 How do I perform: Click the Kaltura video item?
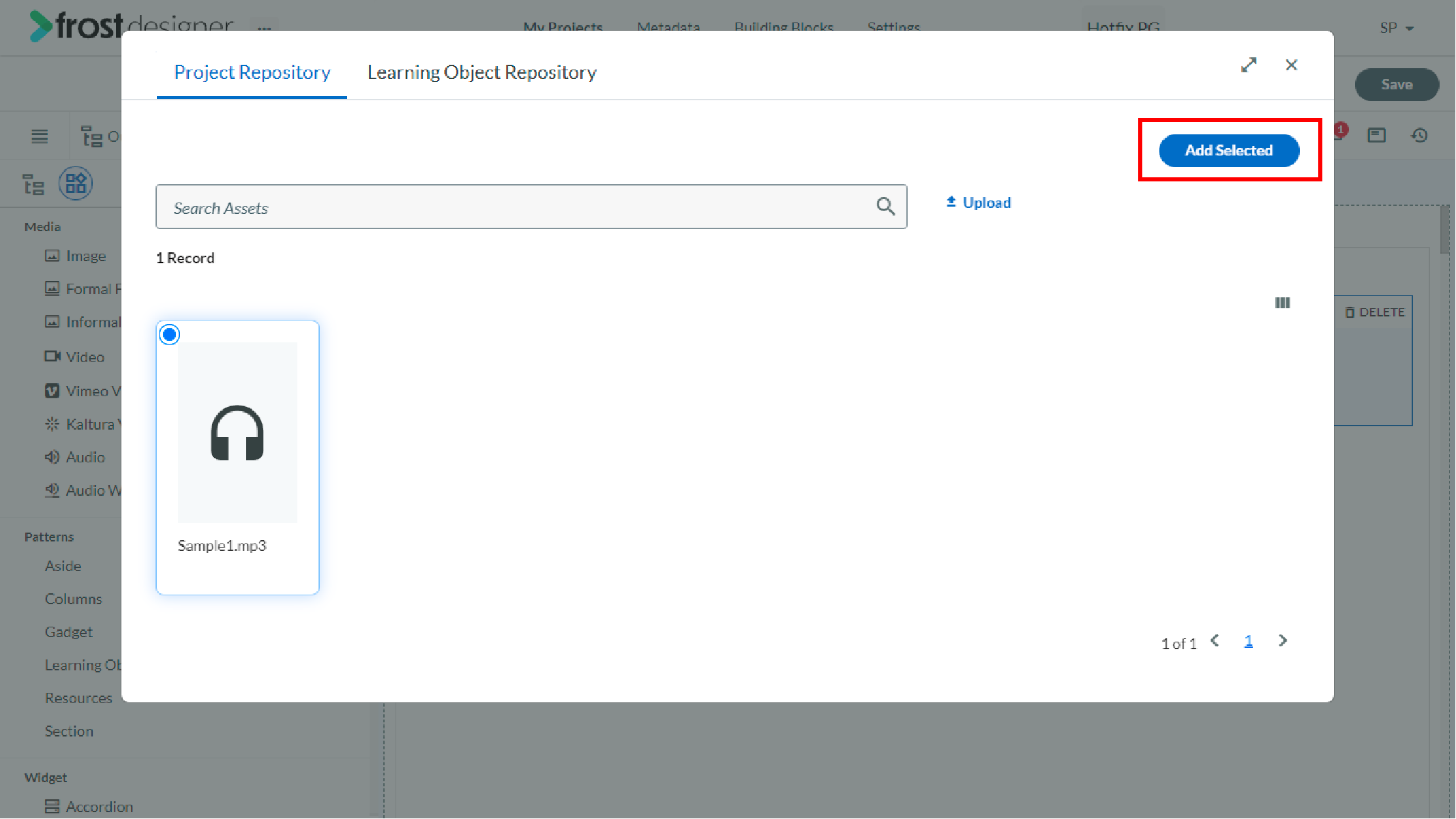click(x=83, y=424)
